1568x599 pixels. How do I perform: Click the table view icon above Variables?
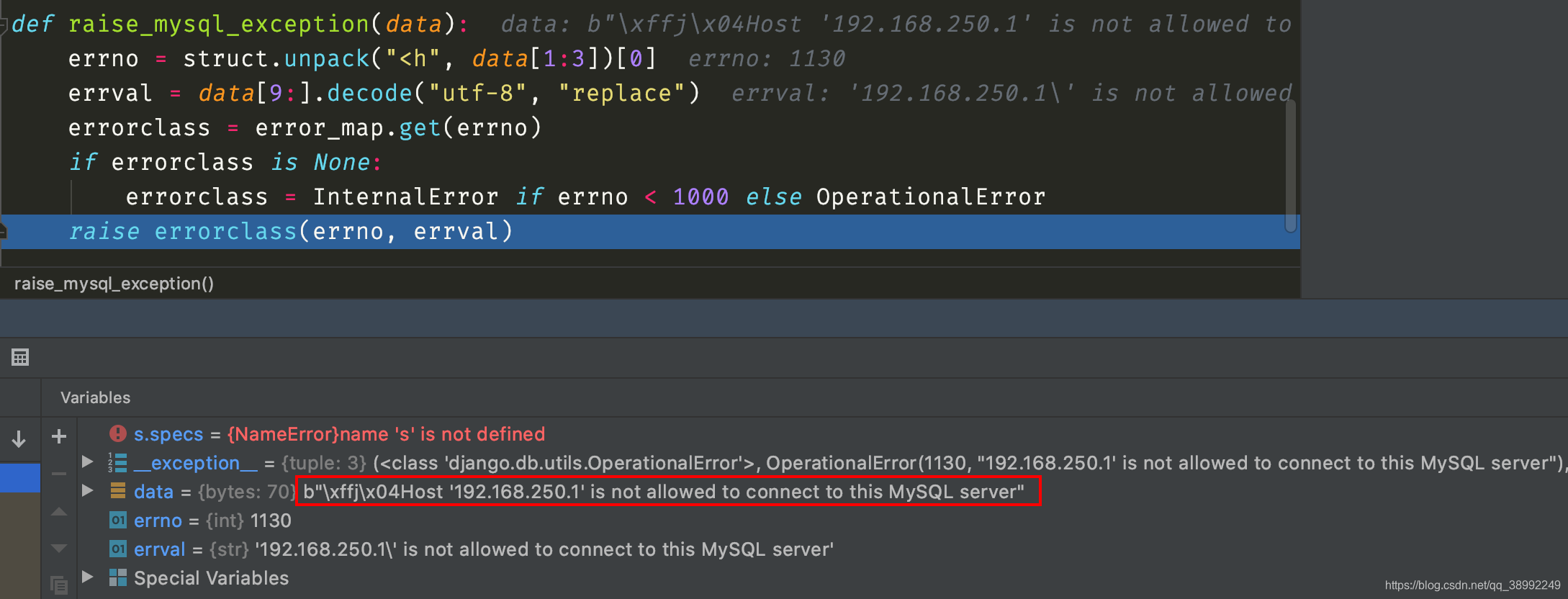click(x=20, y=357)
